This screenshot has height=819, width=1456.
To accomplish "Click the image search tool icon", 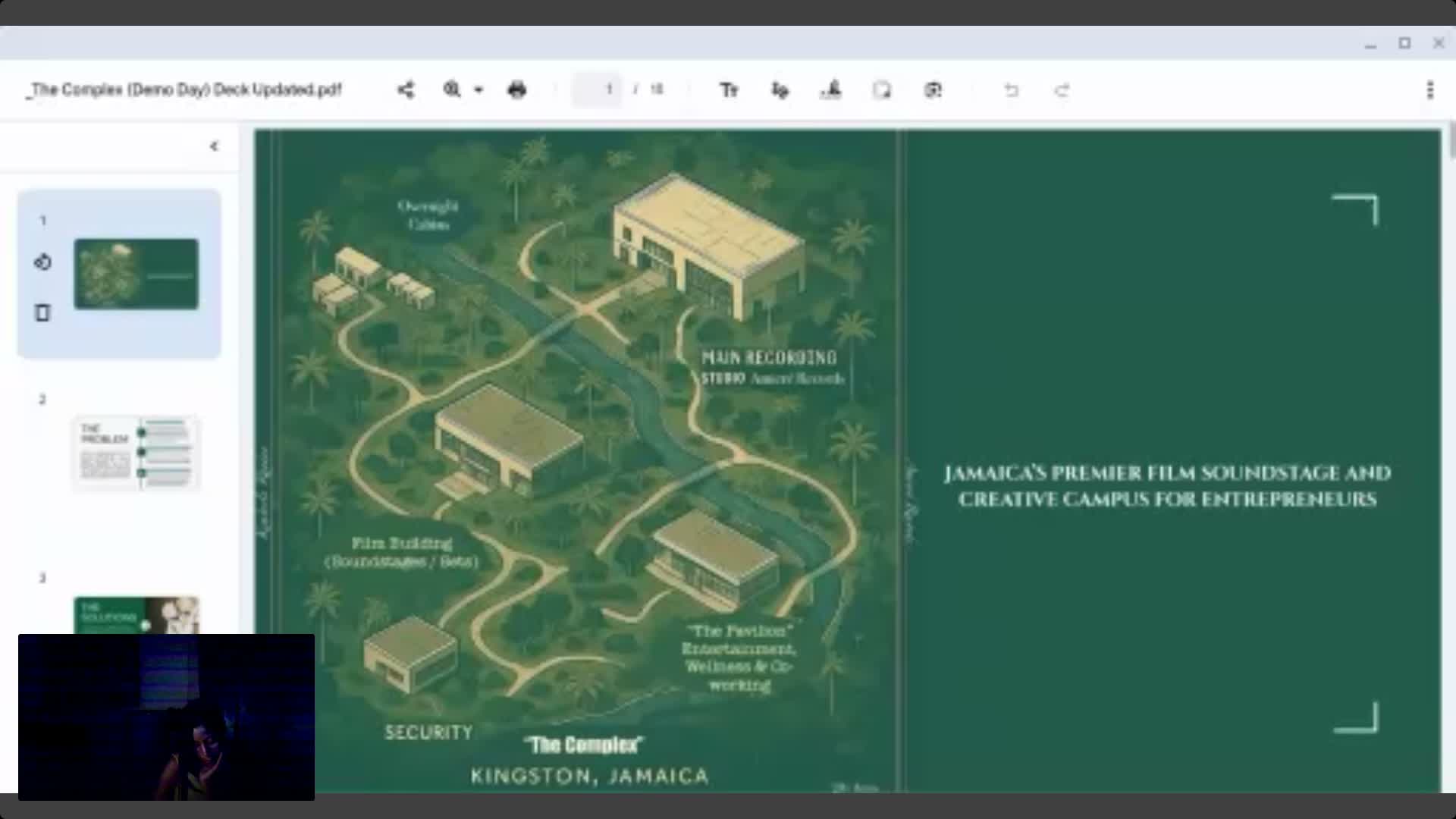I will pos(933,90).
